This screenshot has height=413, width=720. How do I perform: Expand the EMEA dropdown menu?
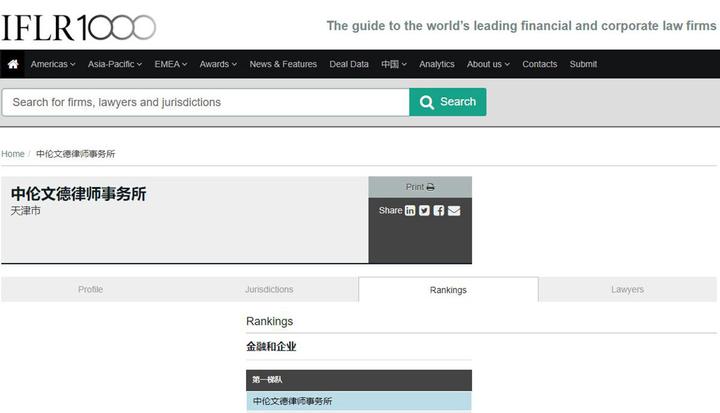click(x=171, y=64)
